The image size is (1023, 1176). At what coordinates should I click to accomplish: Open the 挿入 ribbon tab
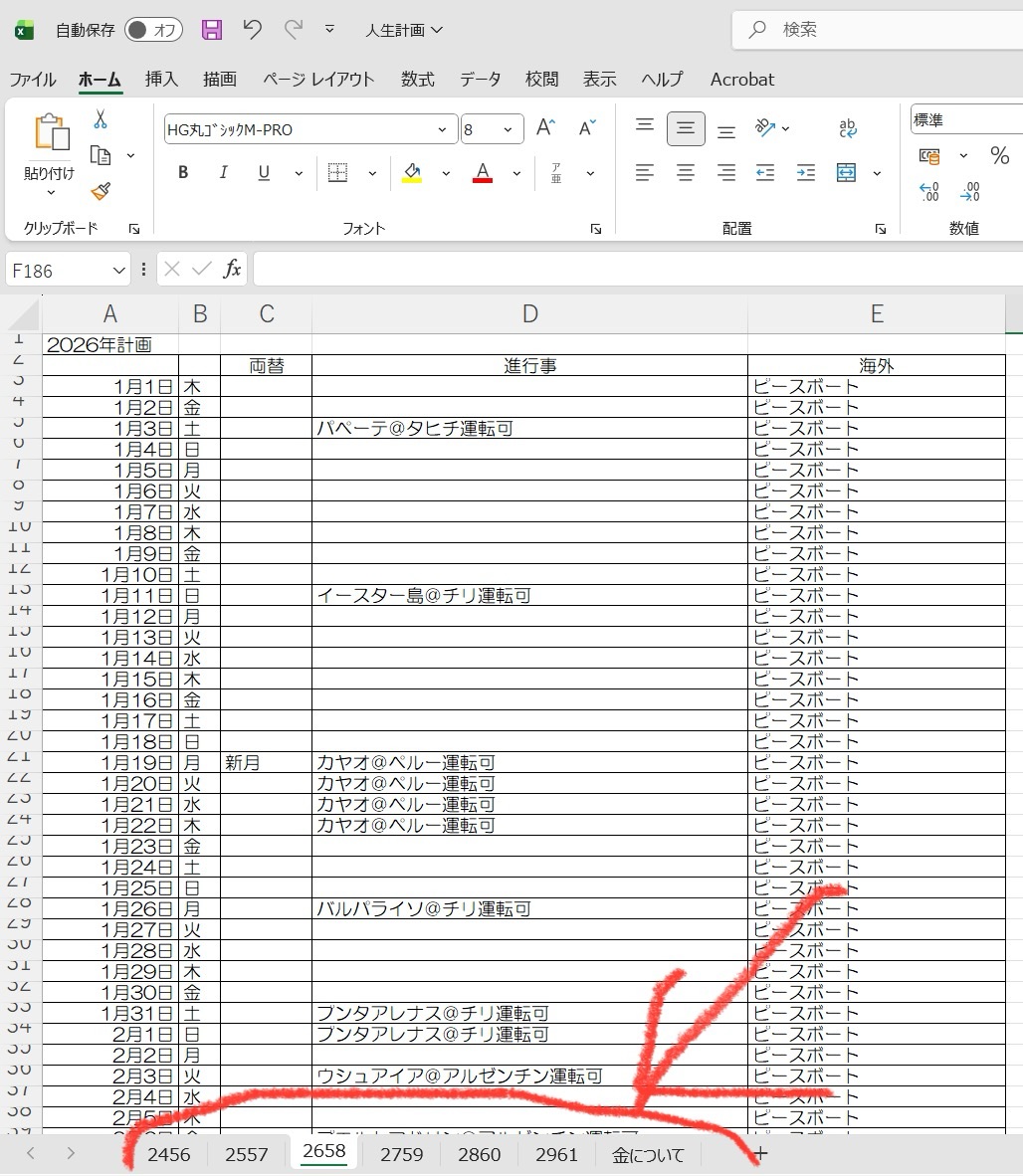(161, 80)
